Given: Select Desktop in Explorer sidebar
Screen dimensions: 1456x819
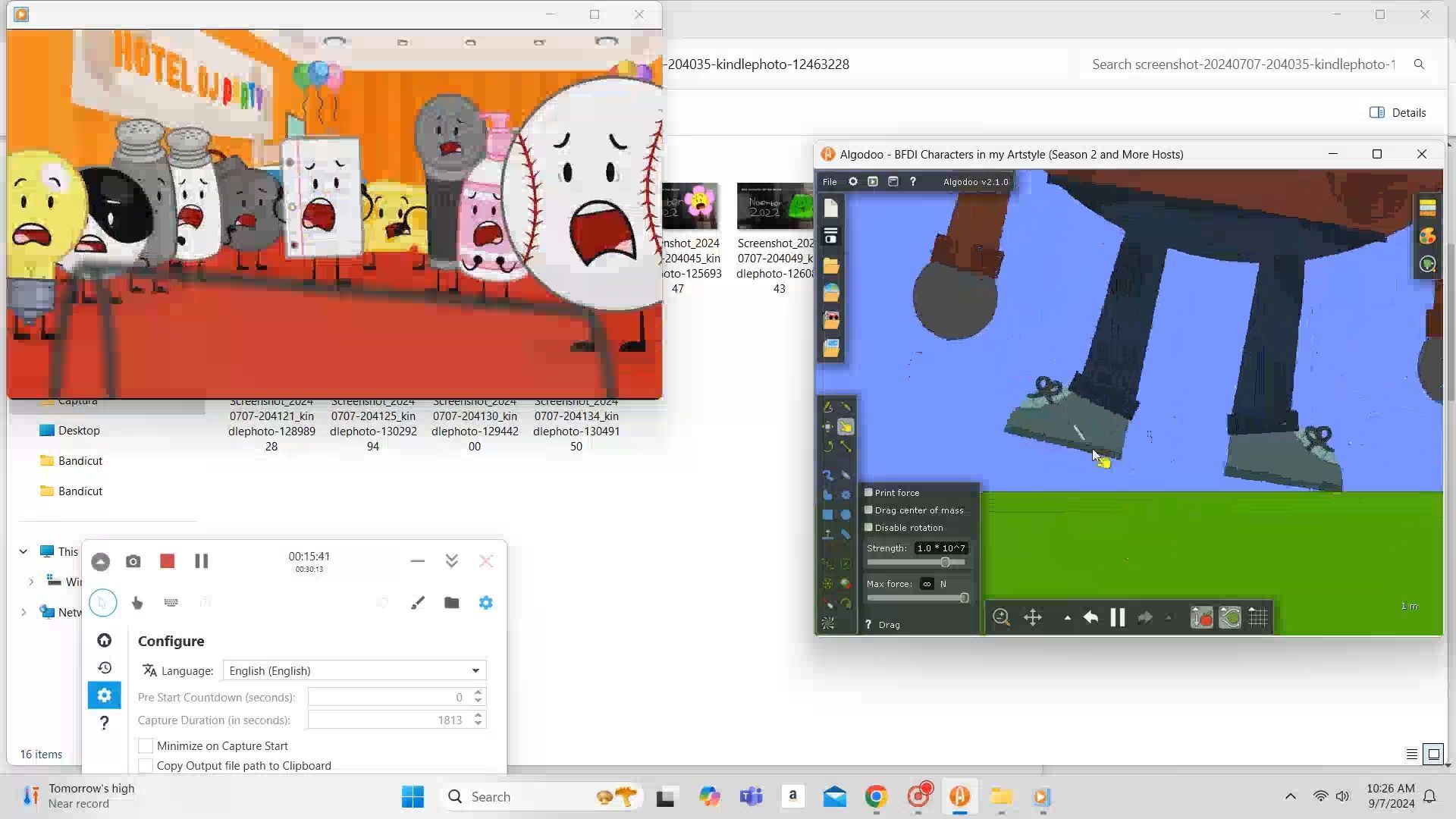Looking at the screenshot, I should click(x=79, y=430).
